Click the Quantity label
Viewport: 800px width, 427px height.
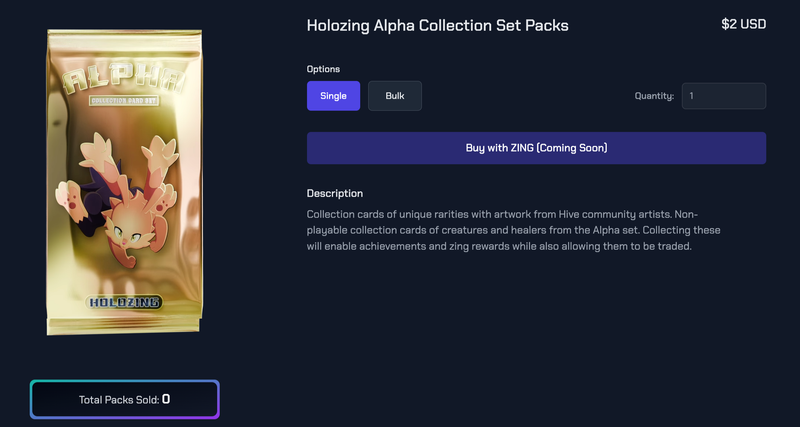(654, 96)
